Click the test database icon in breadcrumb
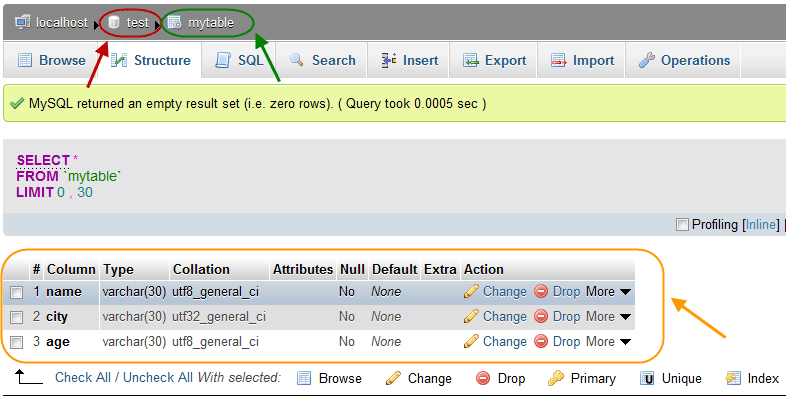786x401 pixels. click(x=114, y=22)
